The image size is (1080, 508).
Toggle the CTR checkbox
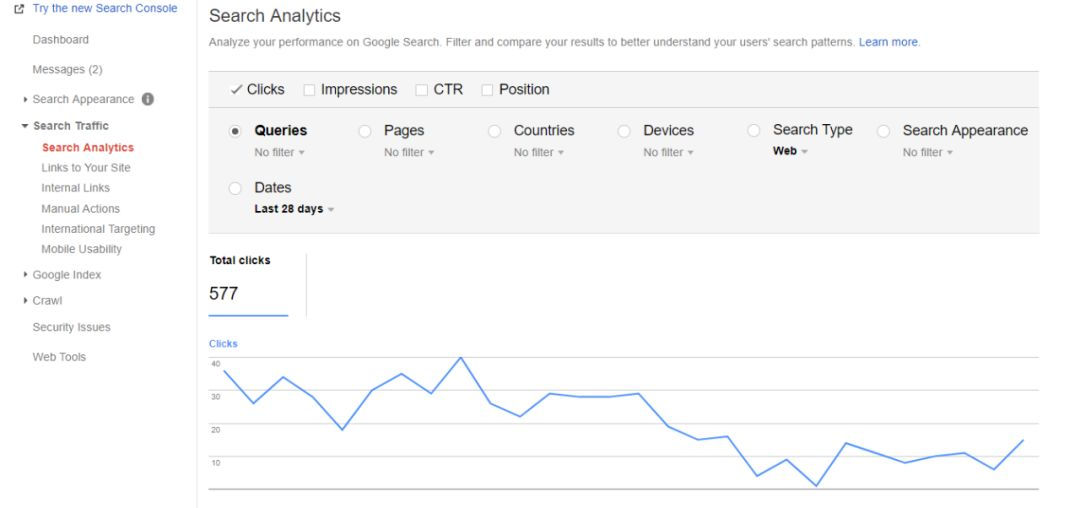pos(422,90)
